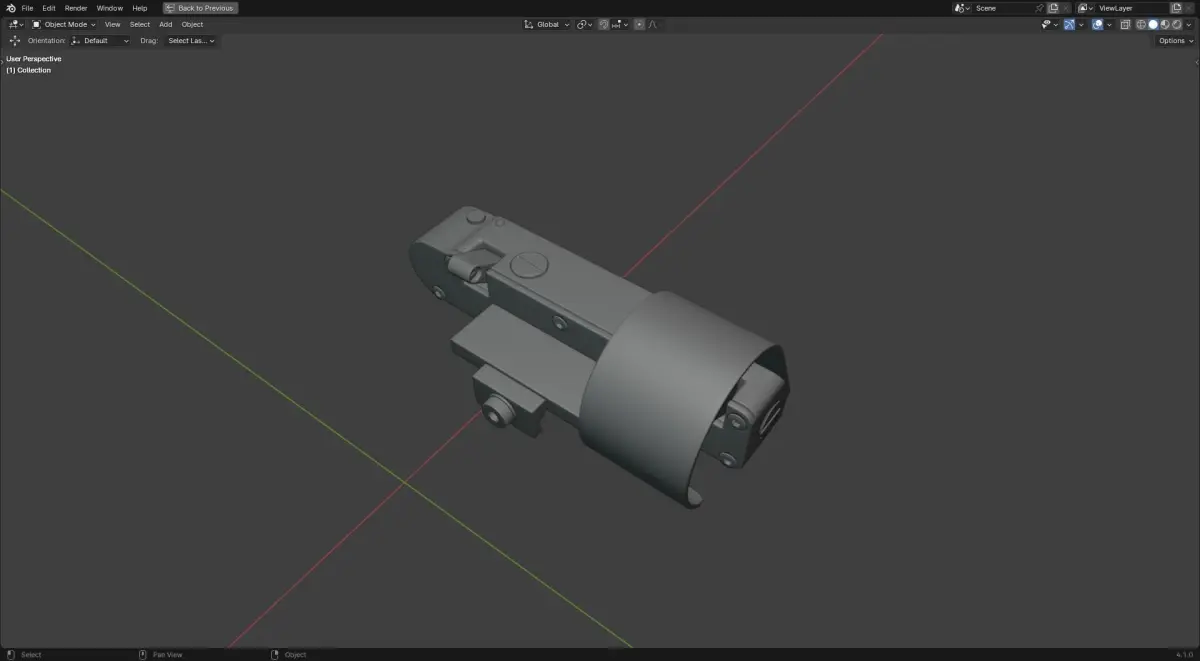
Task: Open the overlays options dropdown arrow
Action: pos(1109,24)
